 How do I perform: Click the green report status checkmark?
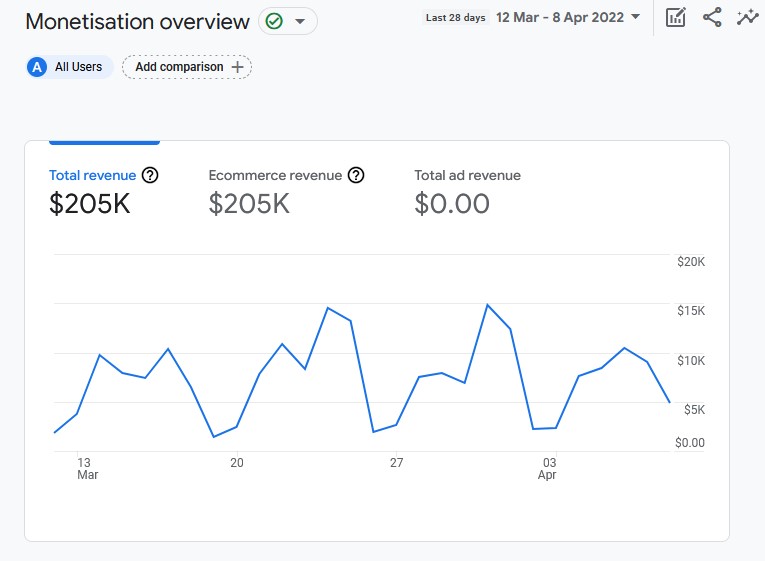274,21
